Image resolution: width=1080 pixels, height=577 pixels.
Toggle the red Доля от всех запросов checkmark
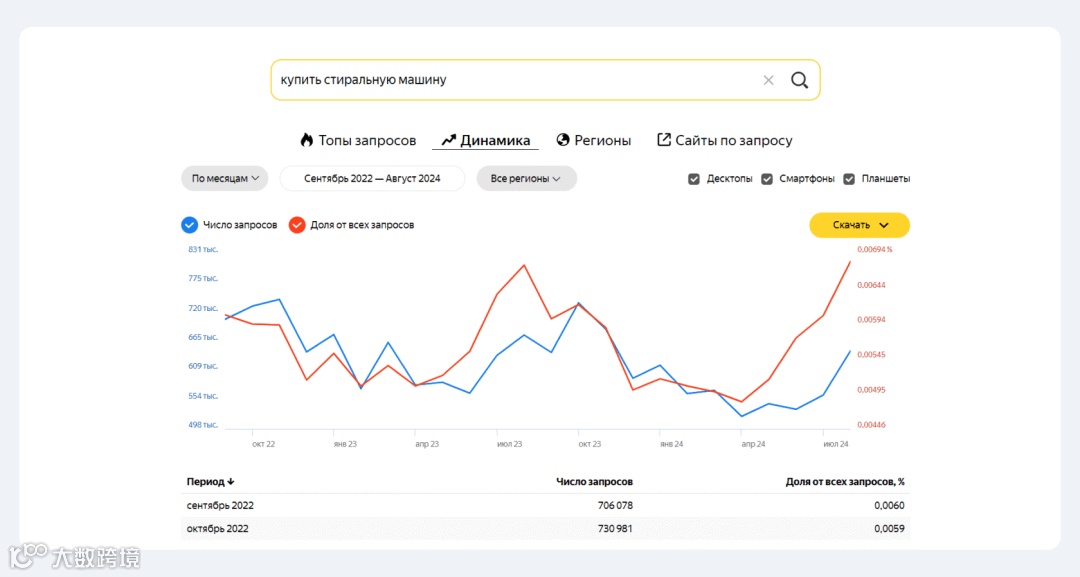tap(297, 225)
